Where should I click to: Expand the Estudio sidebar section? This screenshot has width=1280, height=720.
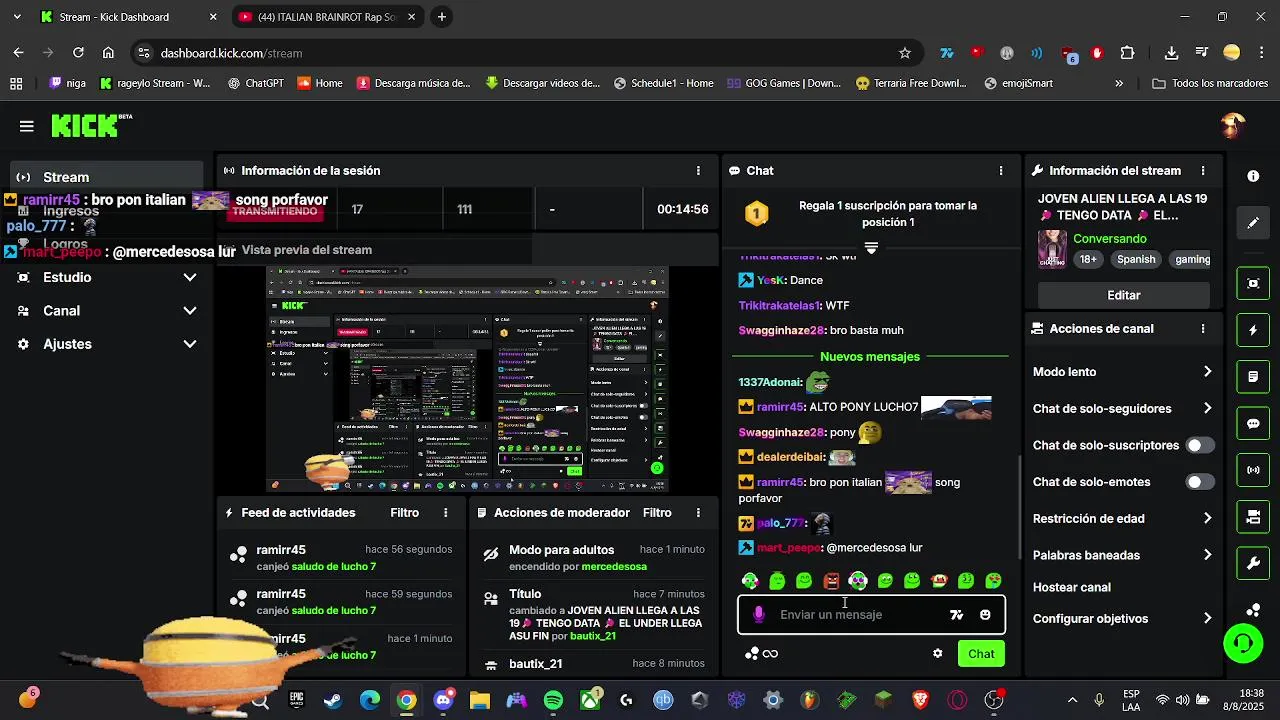coord(107,277)
